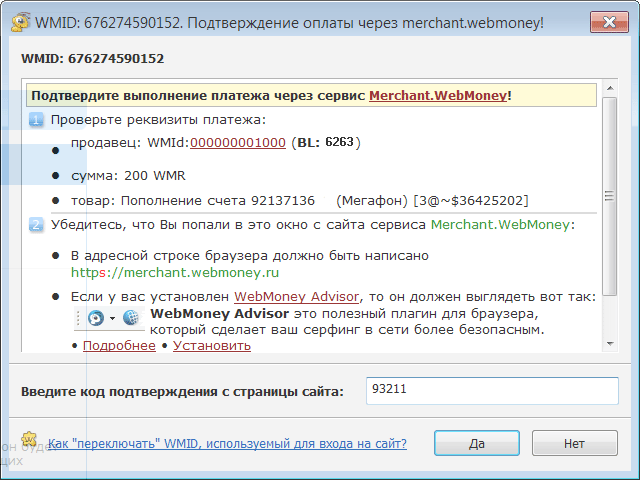The width and height of the screenshot is (640, 480).
Task: Expand the Advisor toolbar dropdown arrow
Action: (112, 318)
